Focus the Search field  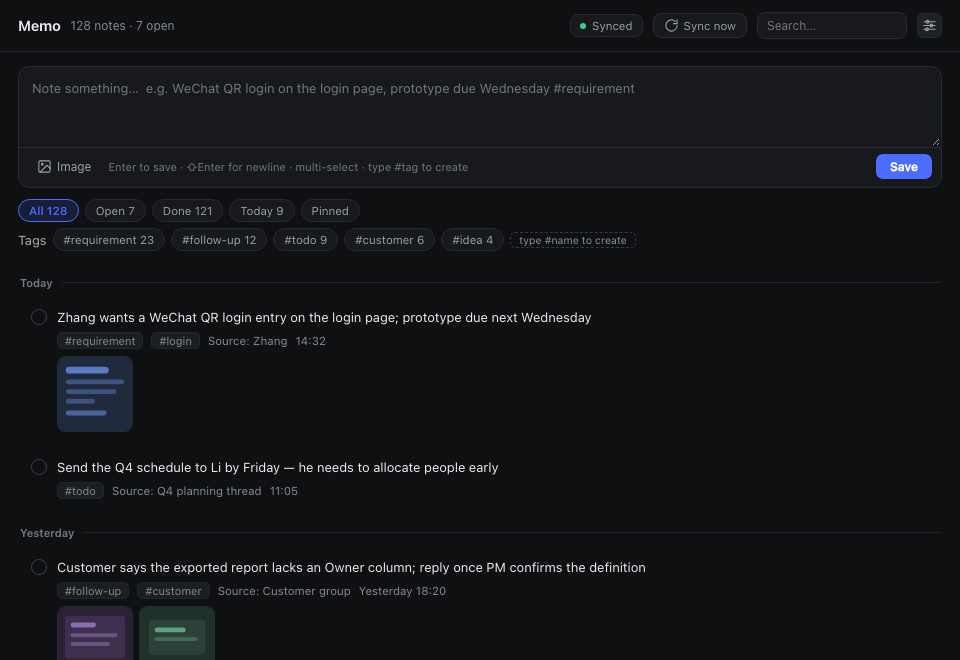pyautogui.click(x=831, y=26)
